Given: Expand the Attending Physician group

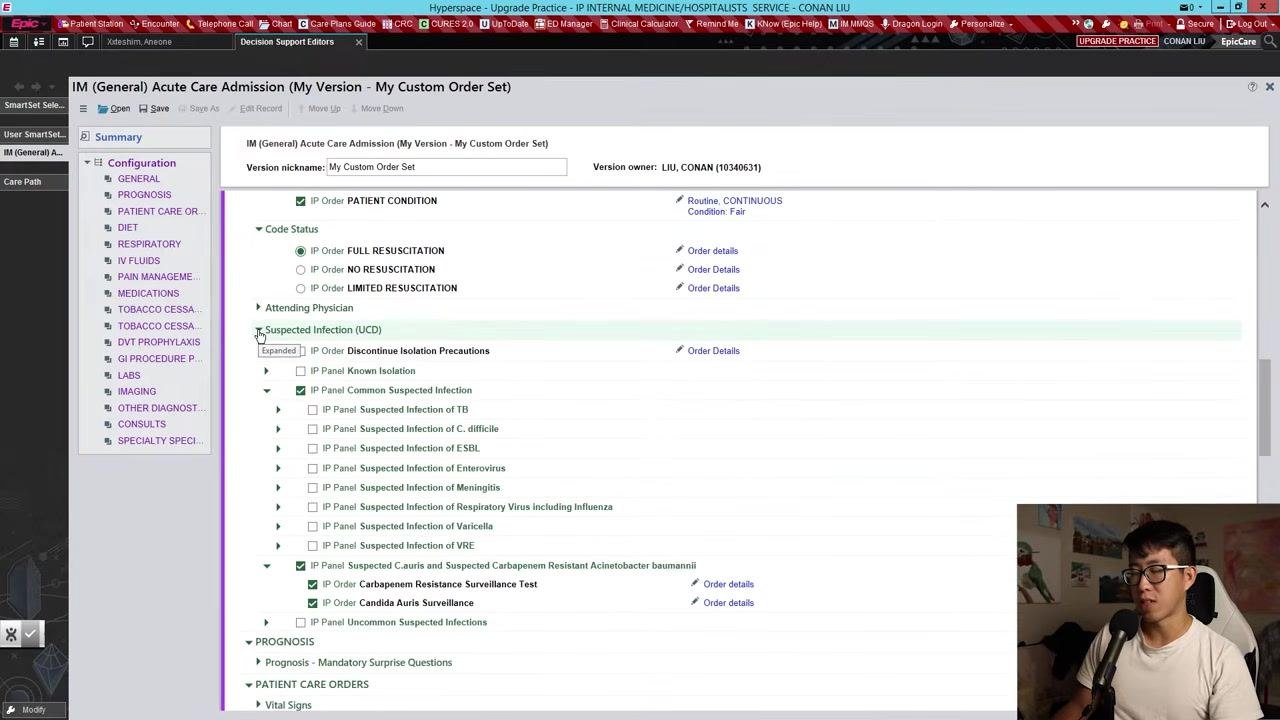Looking at the screenshot, I should tap(258, 308).
